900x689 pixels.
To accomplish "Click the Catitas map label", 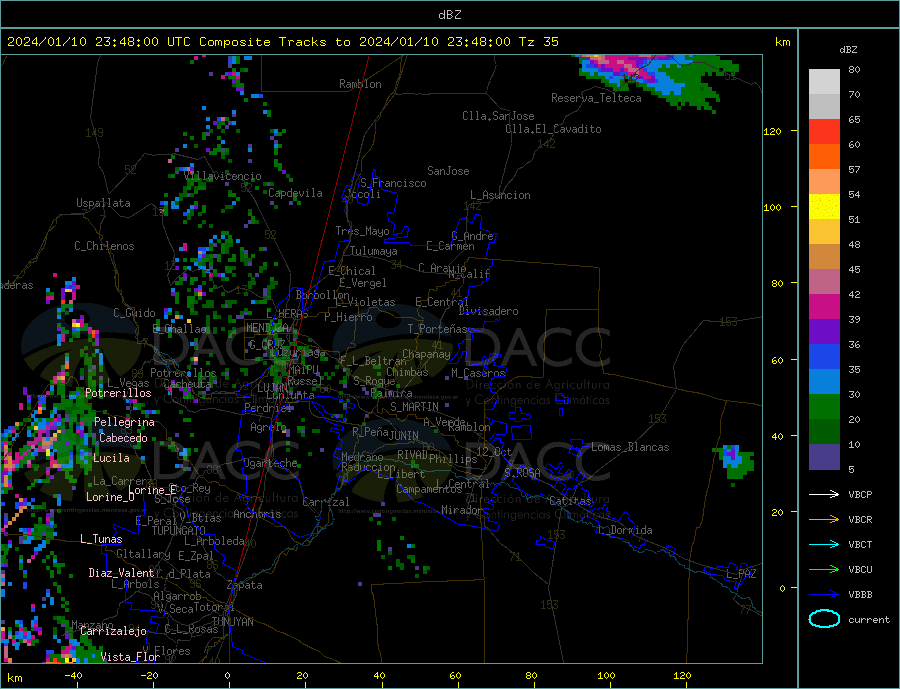I will (570, 501).
